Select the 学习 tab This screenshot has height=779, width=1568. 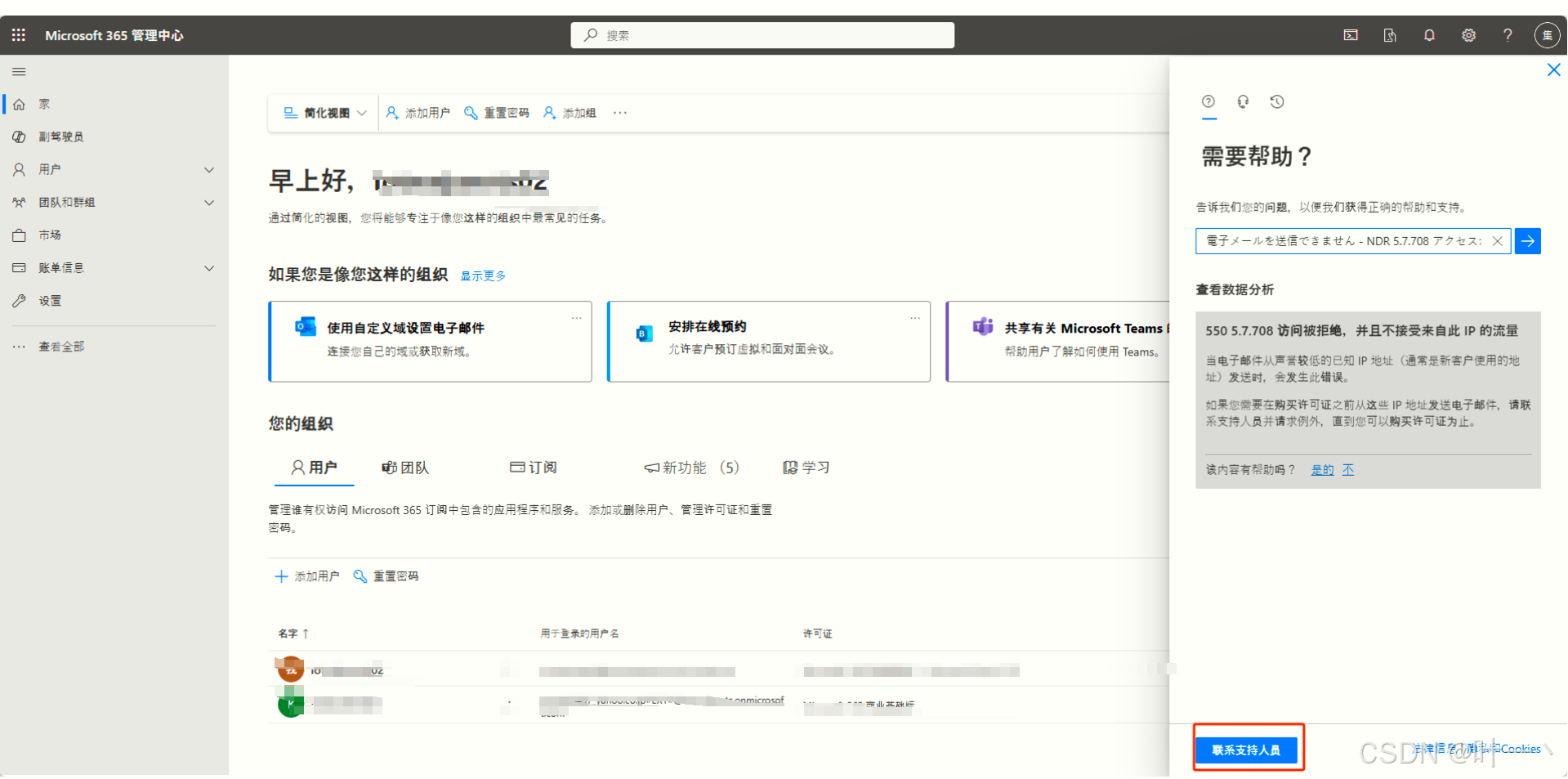coord(806,468)
